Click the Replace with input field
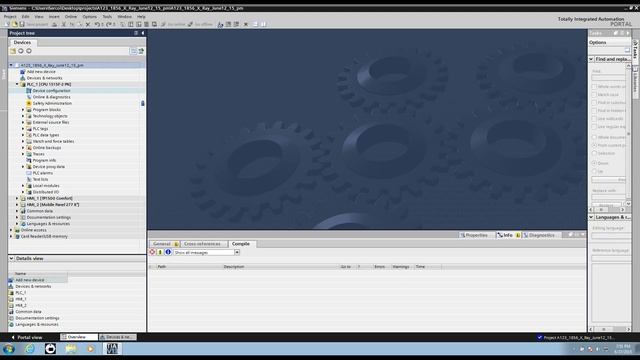This screenshot has width=640, height=360. tap(608, 198)
